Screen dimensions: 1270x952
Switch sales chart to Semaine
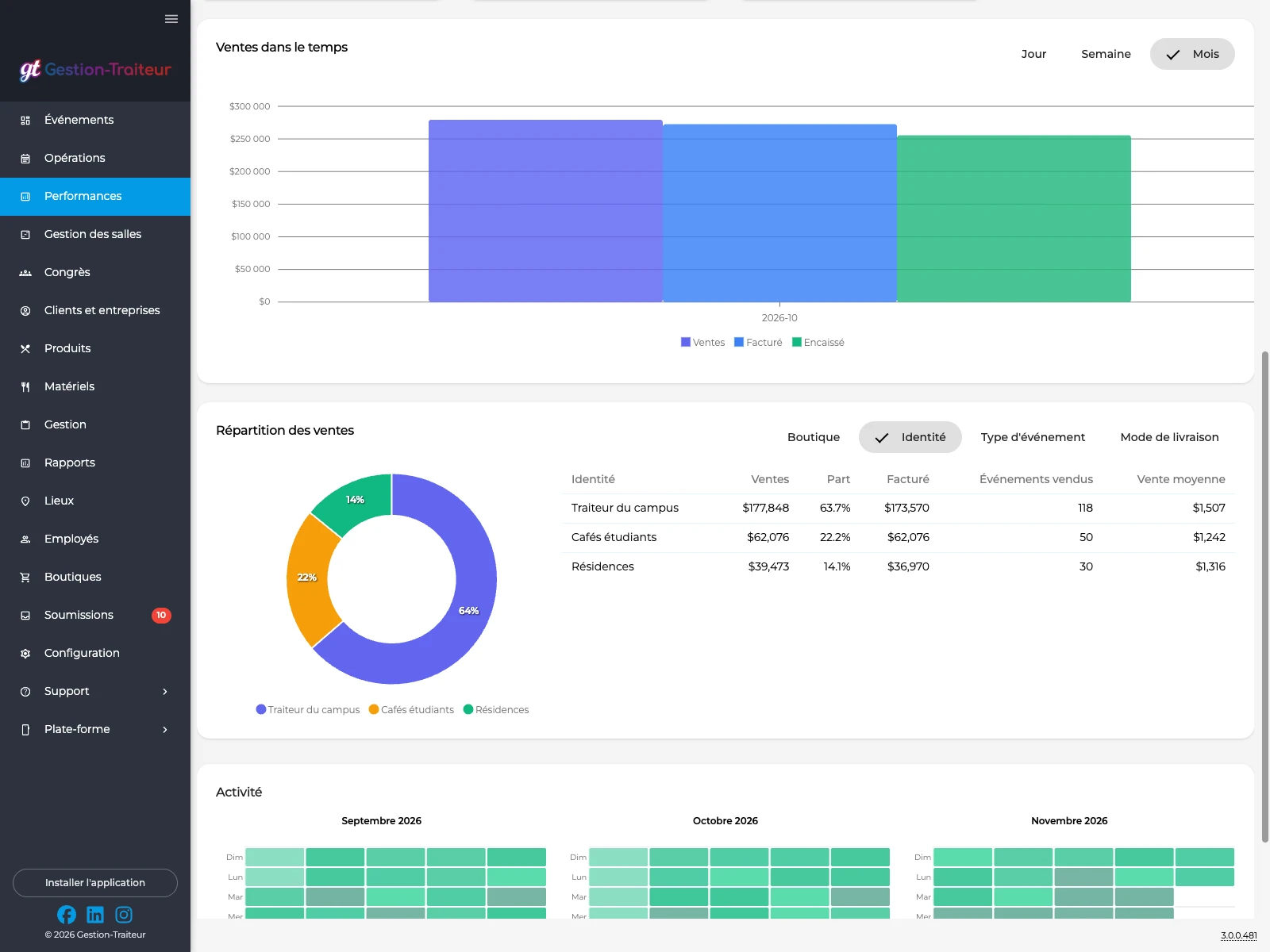(x=1106, y=54)
